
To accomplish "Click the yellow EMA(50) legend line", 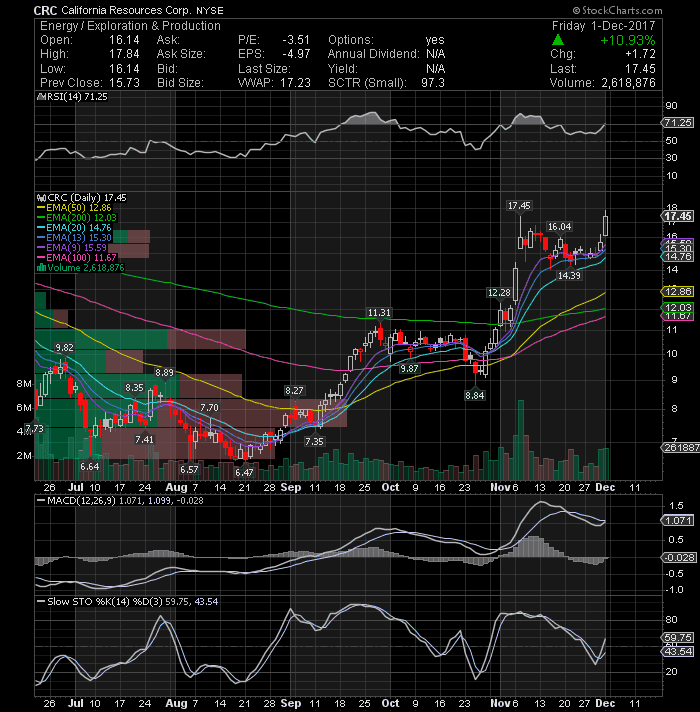I will coord(41,208).
